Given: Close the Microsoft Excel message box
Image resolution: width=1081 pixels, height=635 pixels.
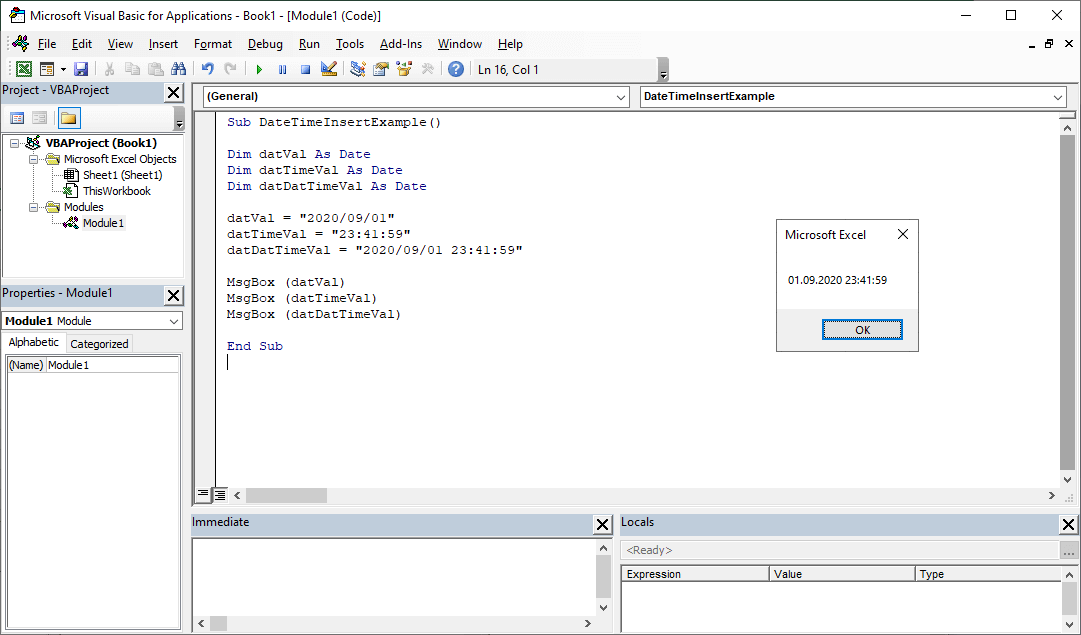Looking at the screenshot, I should (902, 234).
